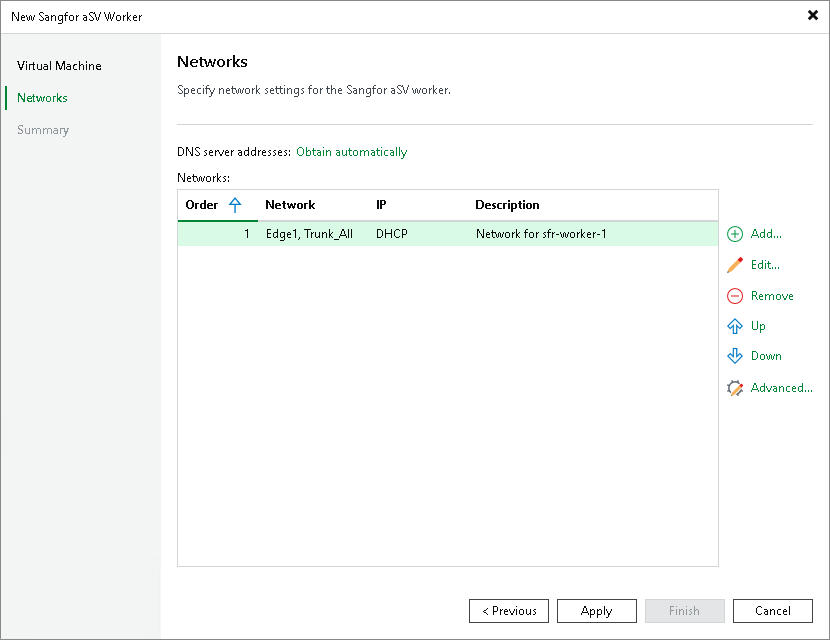Go to the Virtual Machine step
Screen dimensions: 830x640
click(59, 66)
